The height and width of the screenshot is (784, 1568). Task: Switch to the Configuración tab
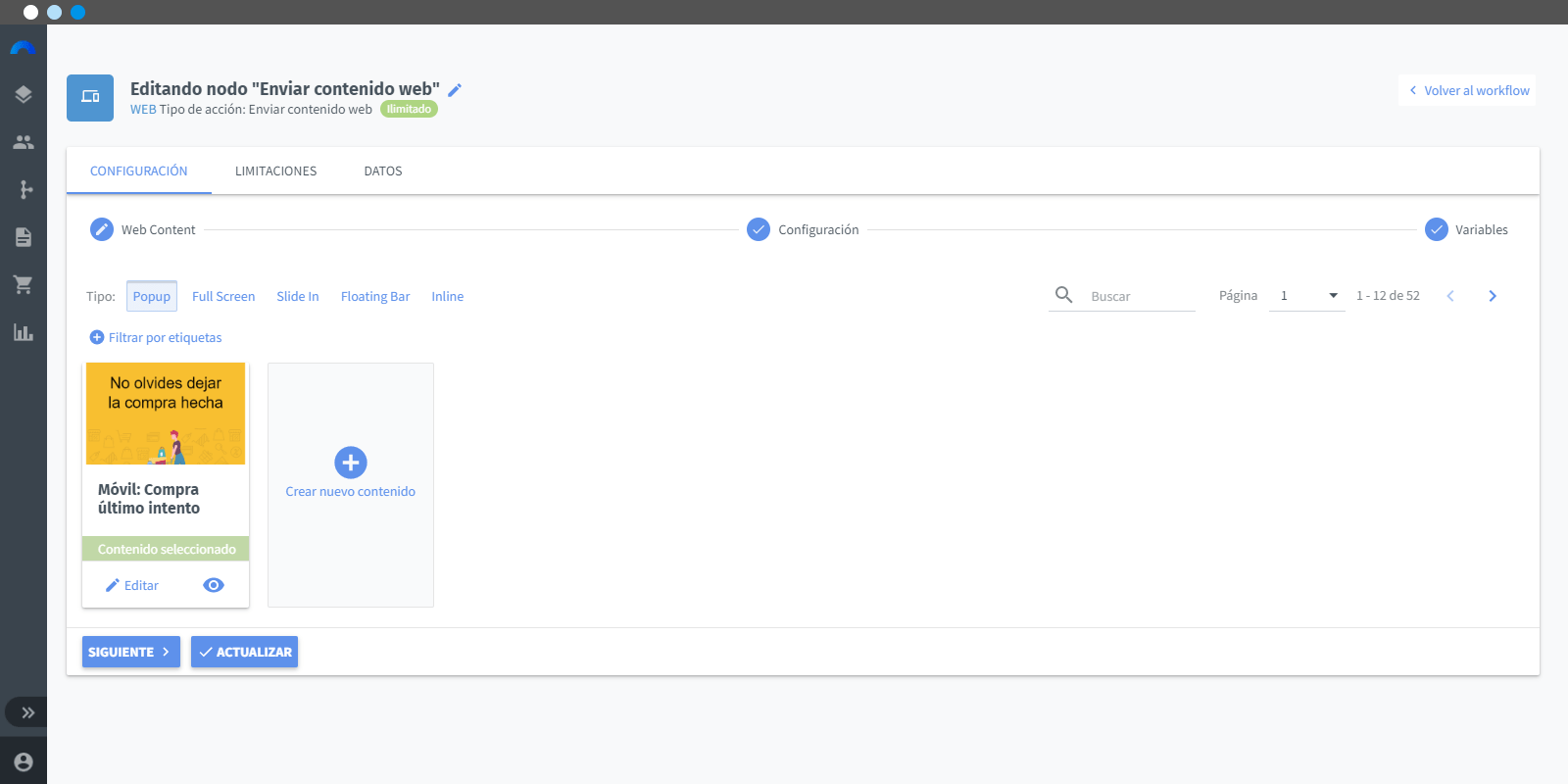pos(139,171)
